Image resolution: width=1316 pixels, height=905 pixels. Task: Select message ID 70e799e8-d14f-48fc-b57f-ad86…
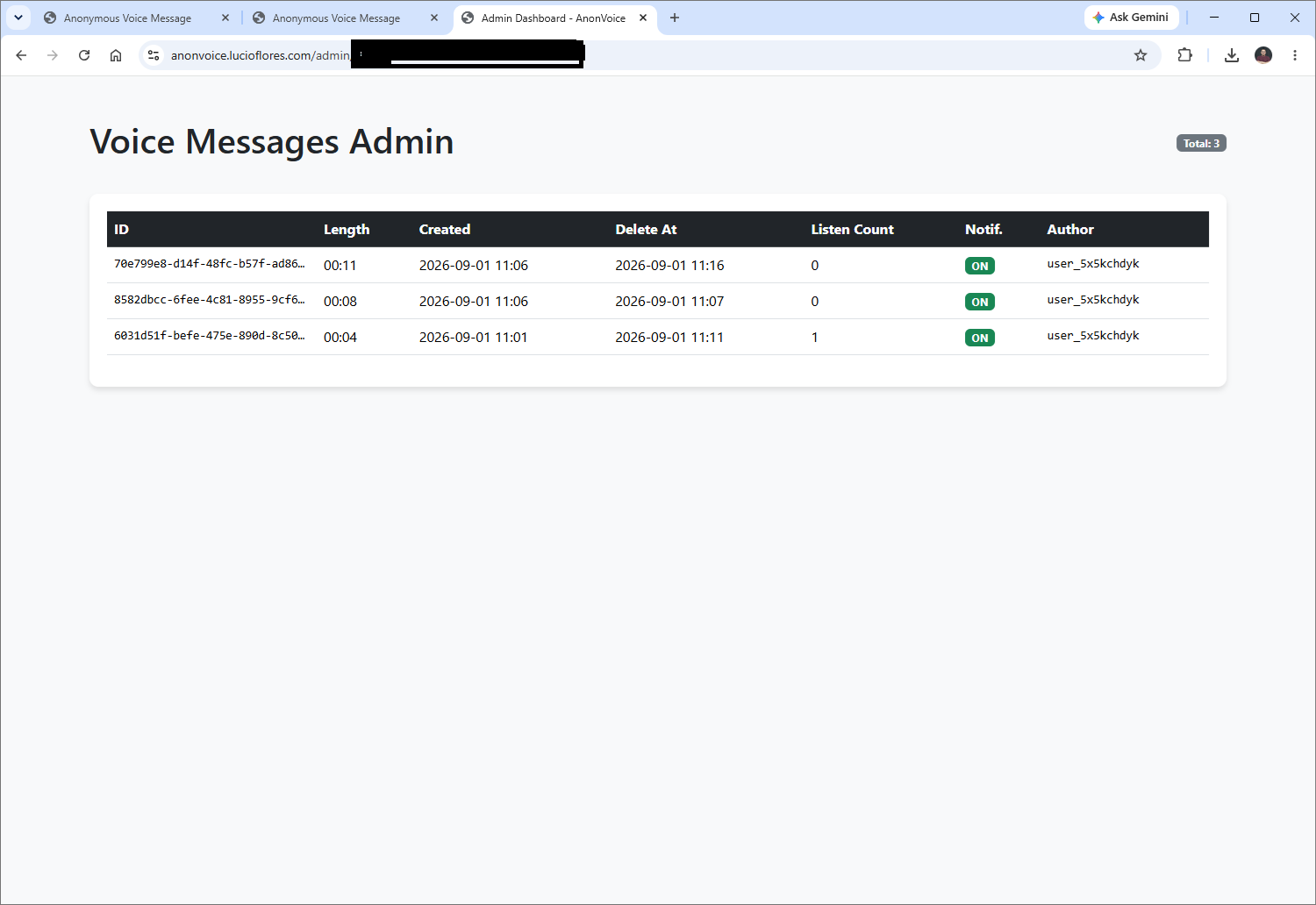[x=210, y=263]
